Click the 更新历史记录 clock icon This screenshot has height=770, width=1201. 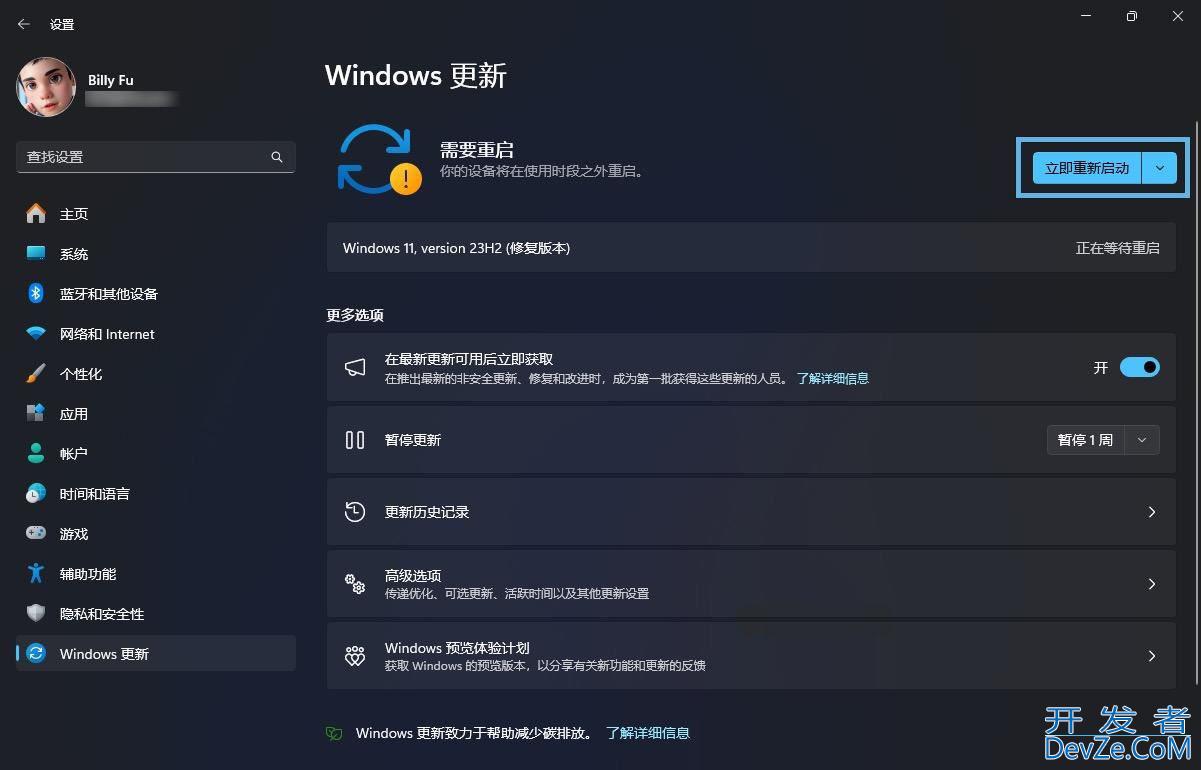coord(355,512)
